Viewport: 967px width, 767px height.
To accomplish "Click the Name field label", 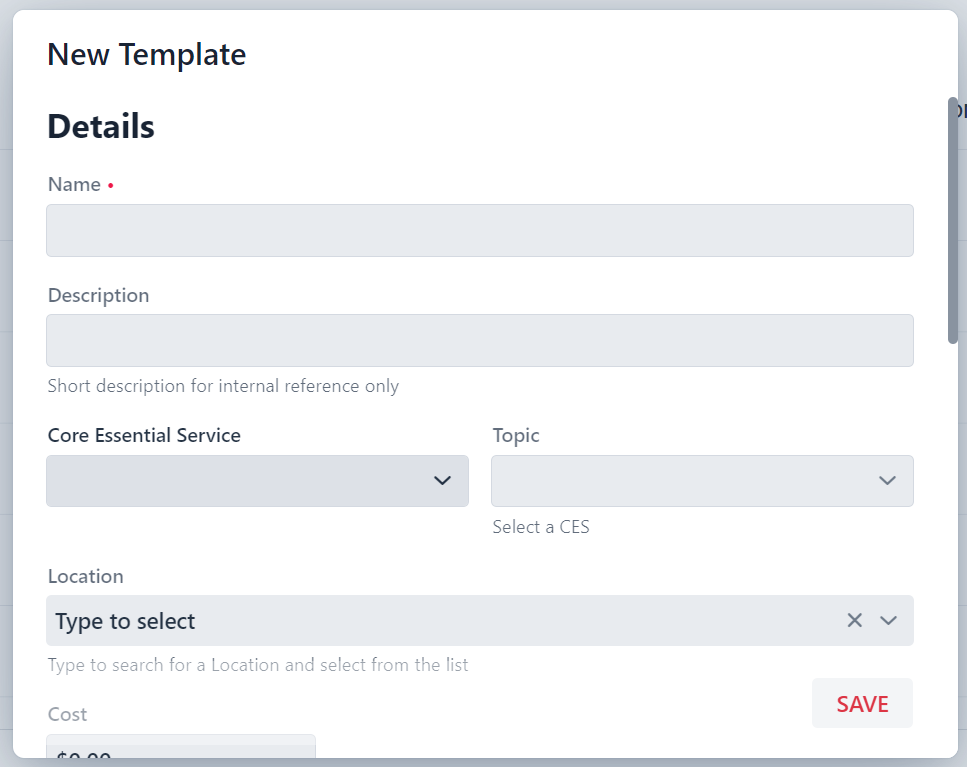I will coord(74,185).
